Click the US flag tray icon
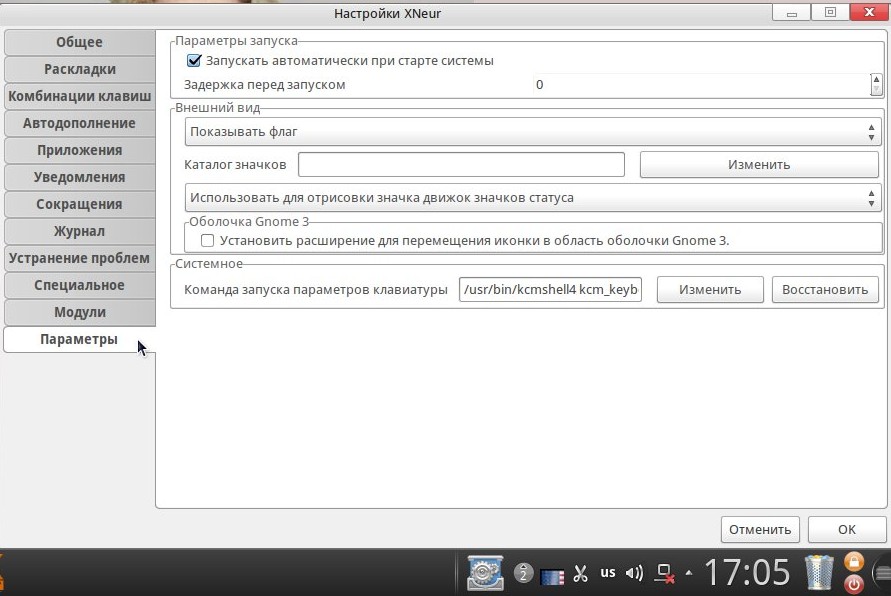891x596 pixels. pyautogui.click(x=552, y=575)
